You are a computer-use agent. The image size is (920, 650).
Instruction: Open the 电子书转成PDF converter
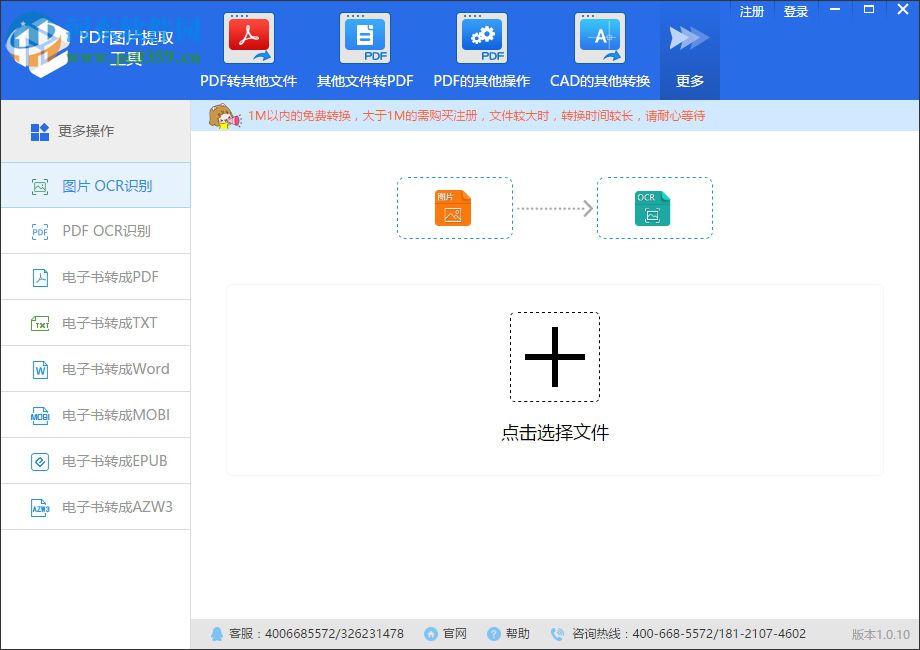pyautogui.click(x=95, y=277)
